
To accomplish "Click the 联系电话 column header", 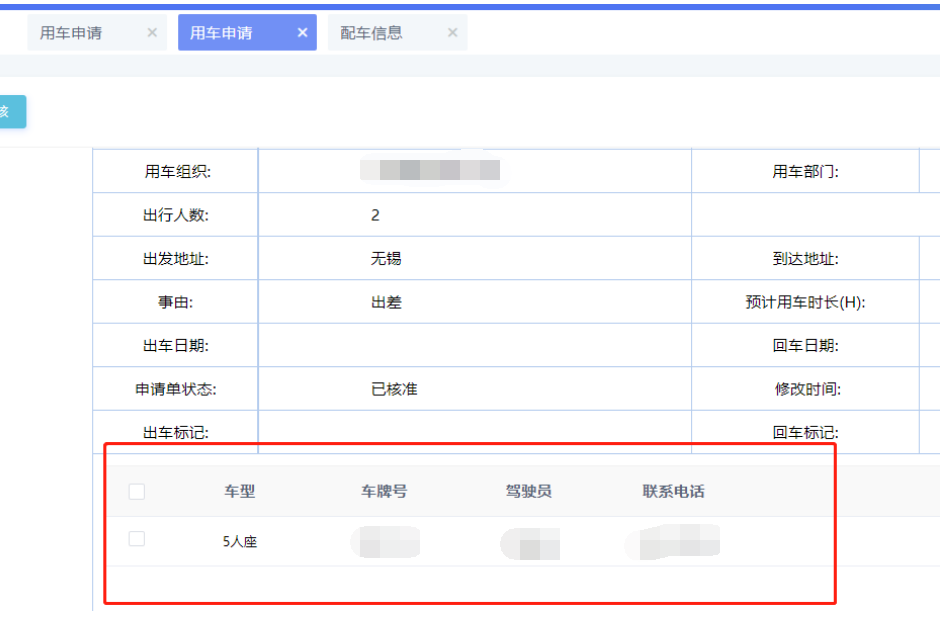I will 673,492.
